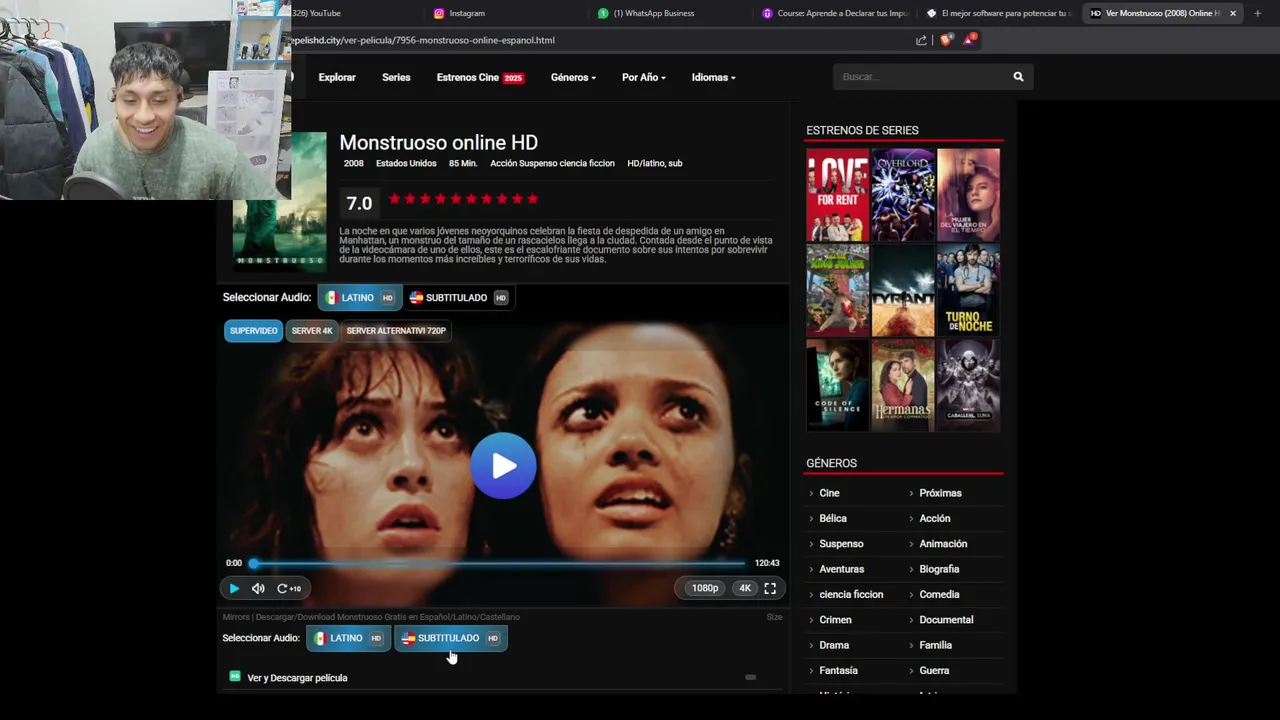Open the Guerra genre link

(x=934, y=671)
